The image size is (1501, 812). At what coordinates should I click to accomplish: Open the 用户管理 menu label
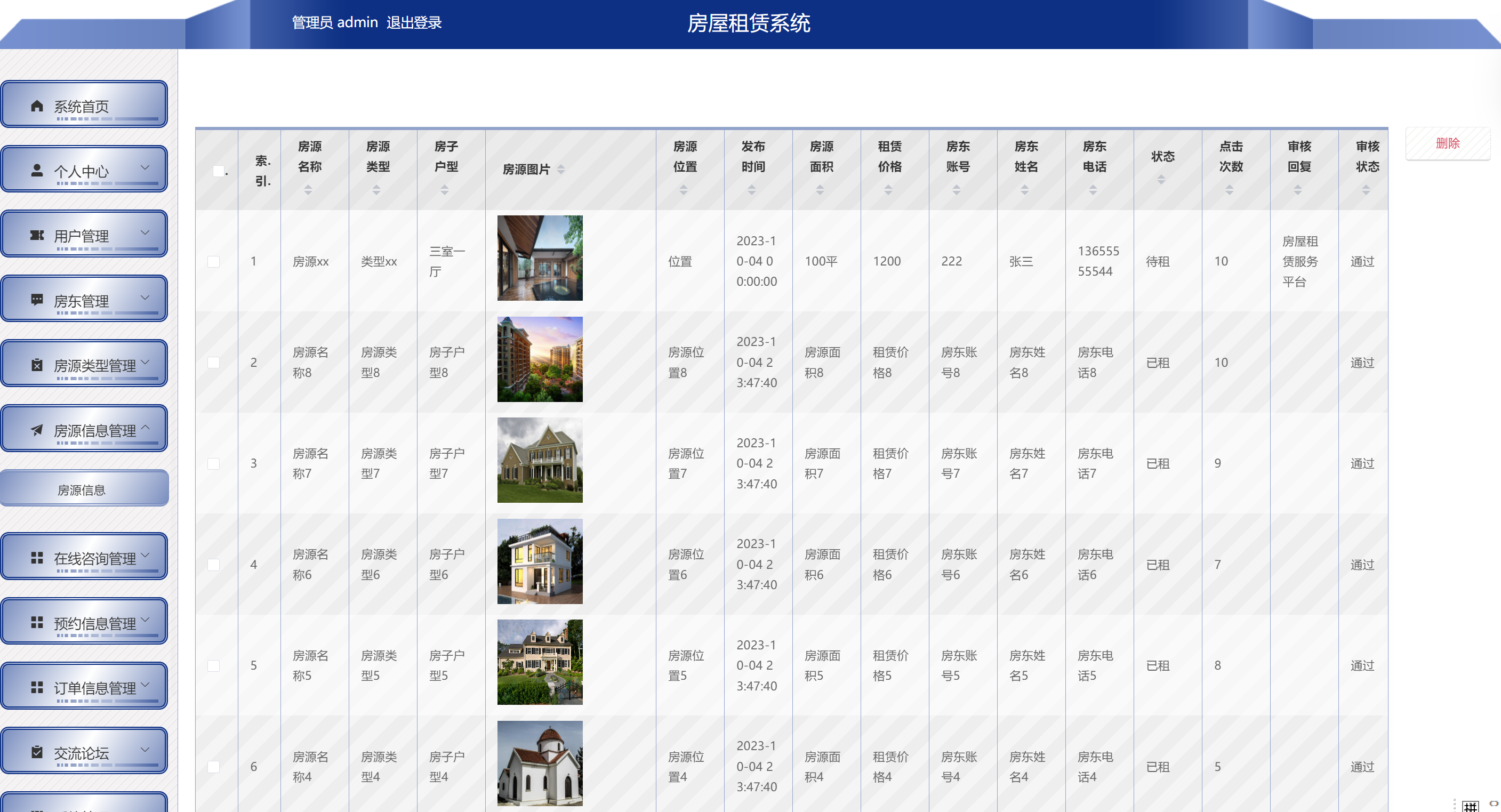click(x=81, y=236)
